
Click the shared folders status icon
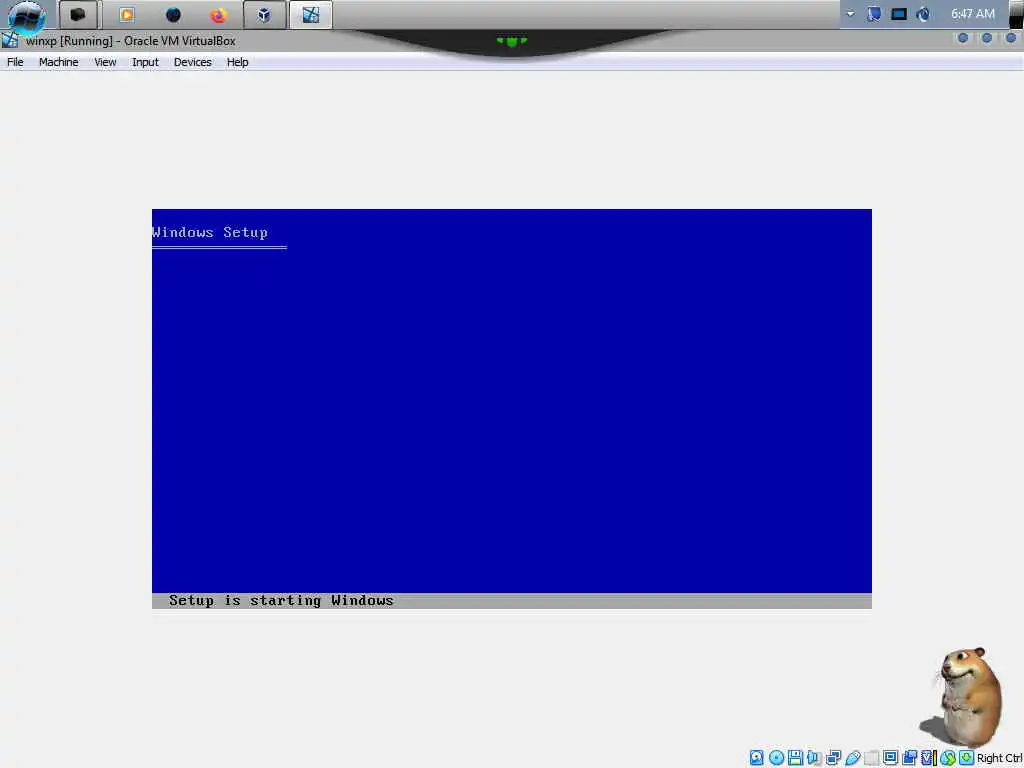(x=872, y=758)
